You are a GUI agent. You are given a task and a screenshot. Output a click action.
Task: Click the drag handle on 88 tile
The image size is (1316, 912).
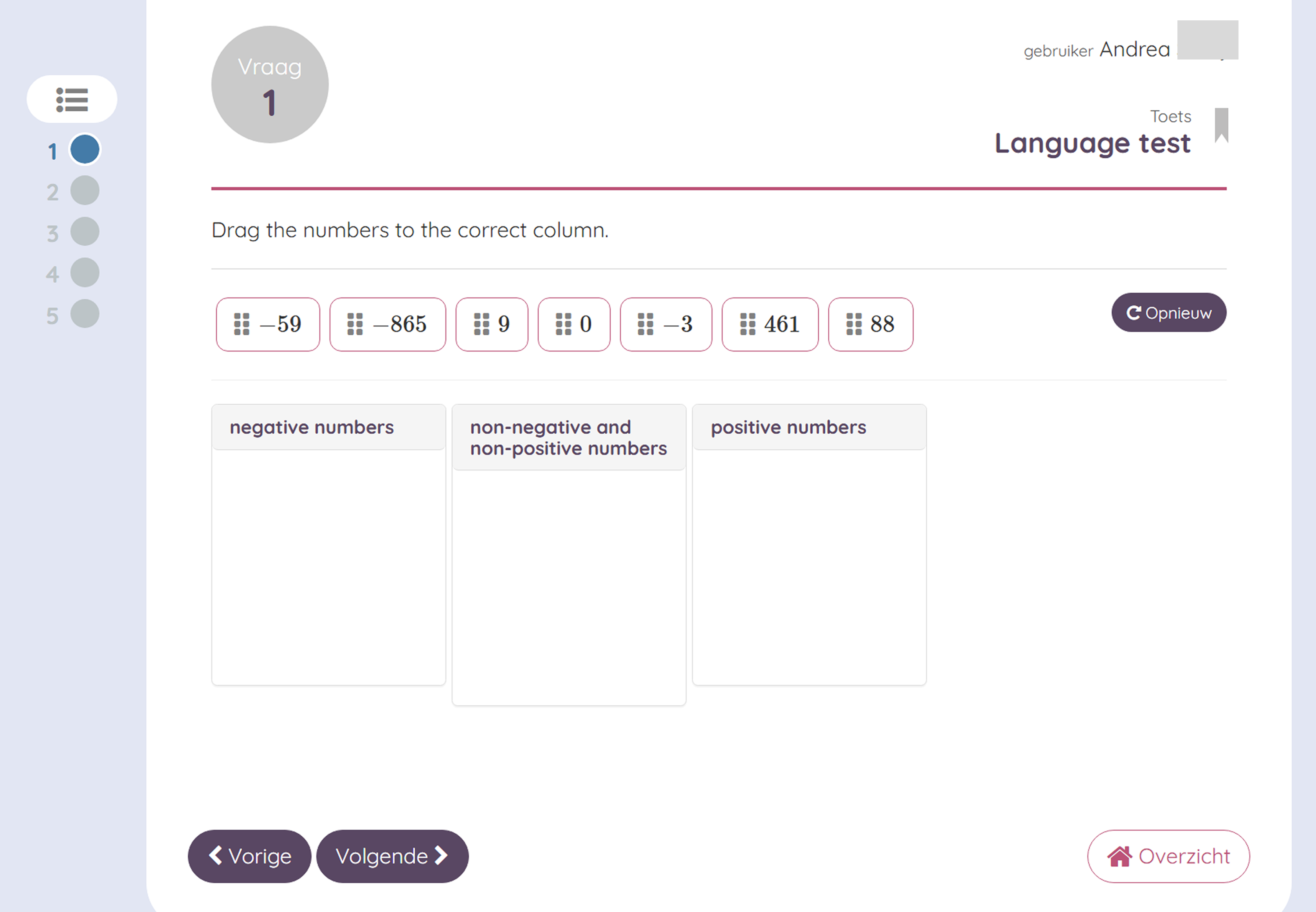[x=854, y=324]
